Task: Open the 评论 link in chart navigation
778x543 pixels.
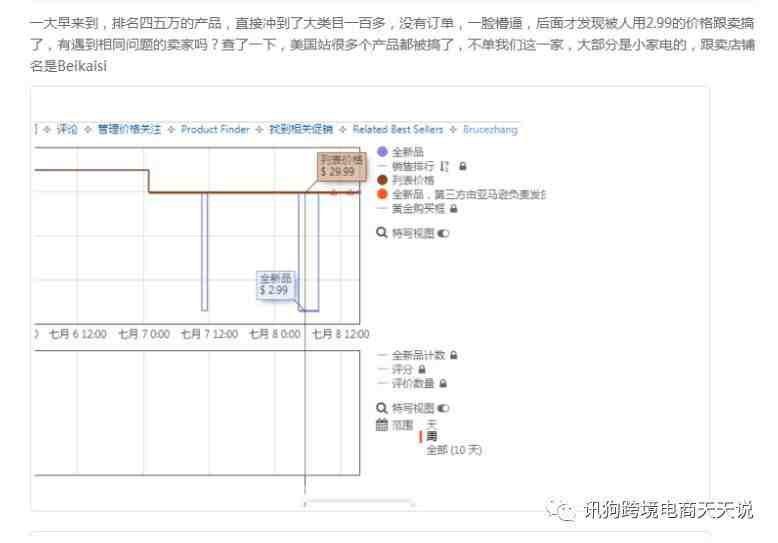Action: (67, 130)
